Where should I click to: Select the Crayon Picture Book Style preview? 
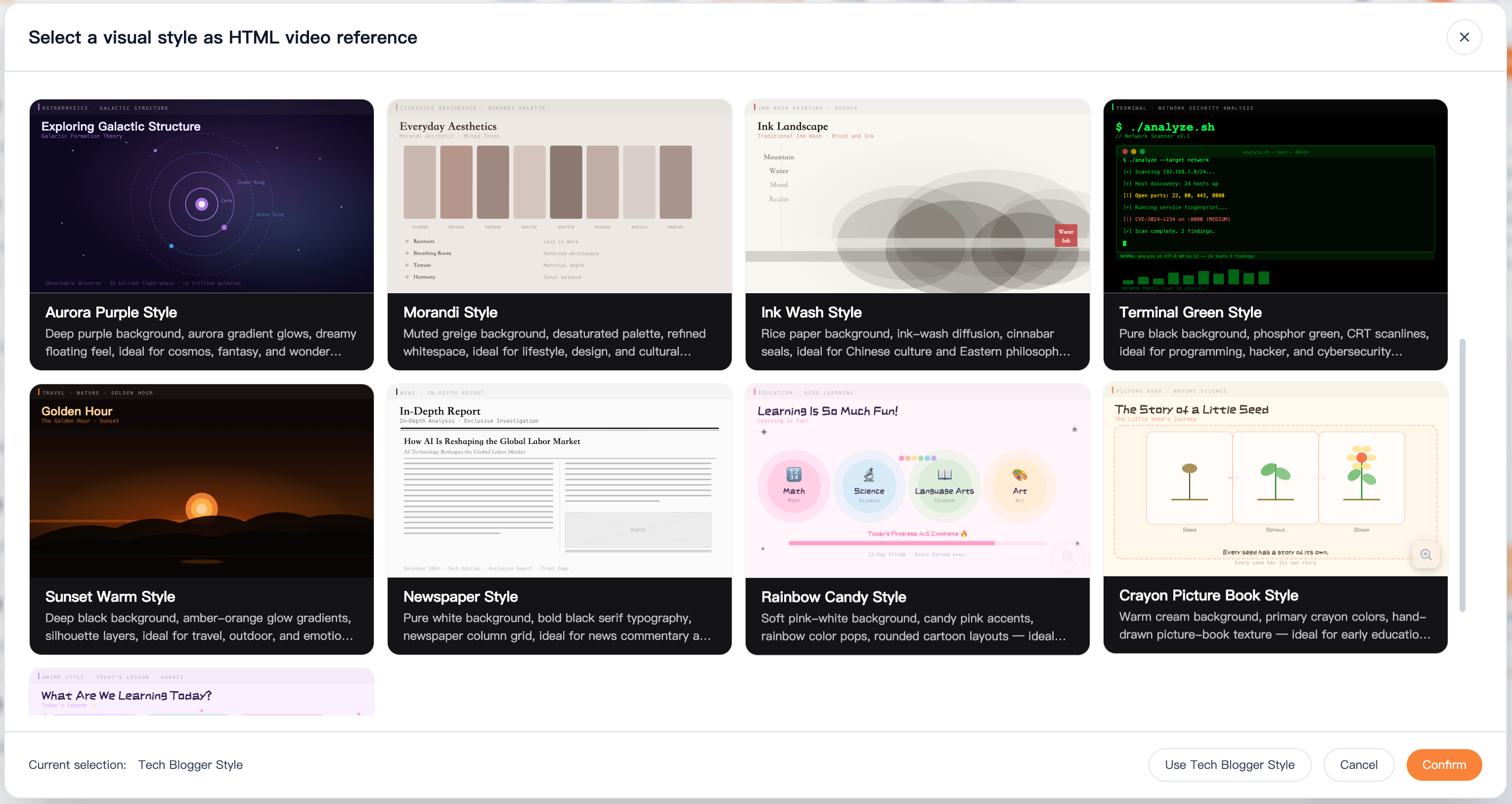tap(1276, 480)
